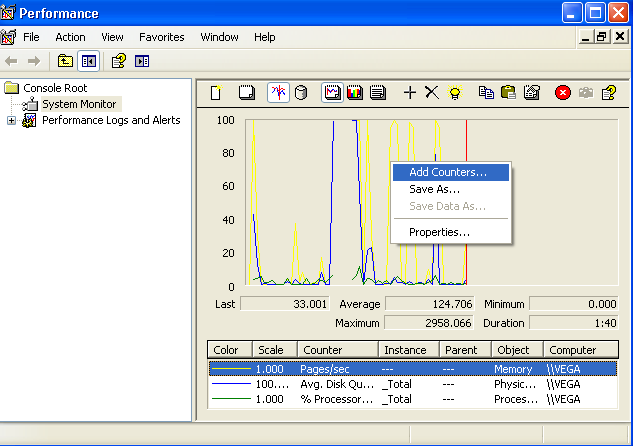Select System Monitor in the tree
The height and width of the screenshot is (446, 633).
tap(79, 104)
